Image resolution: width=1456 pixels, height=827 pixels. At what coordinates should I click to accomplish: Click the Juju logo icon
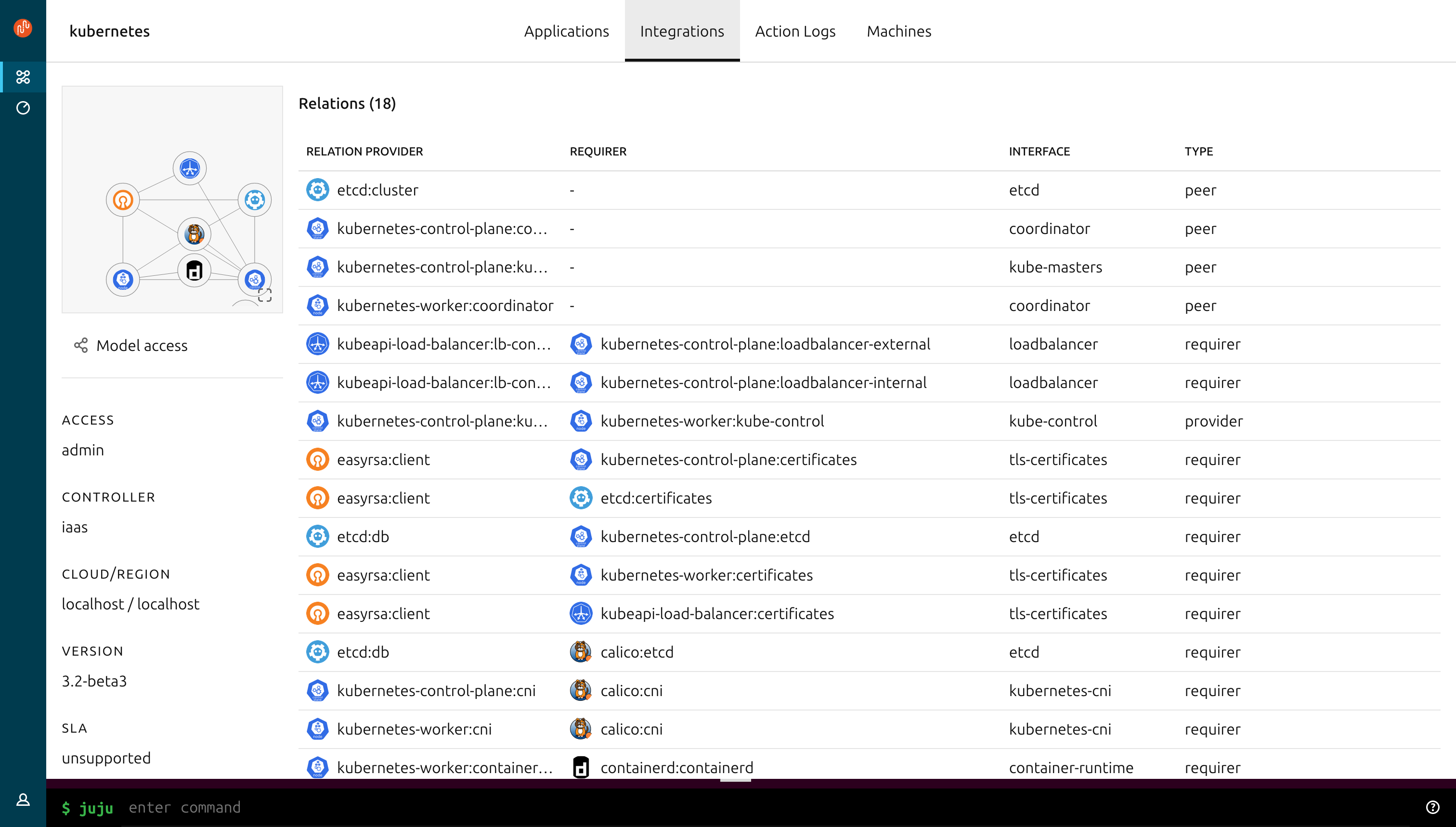pos(23,27)
